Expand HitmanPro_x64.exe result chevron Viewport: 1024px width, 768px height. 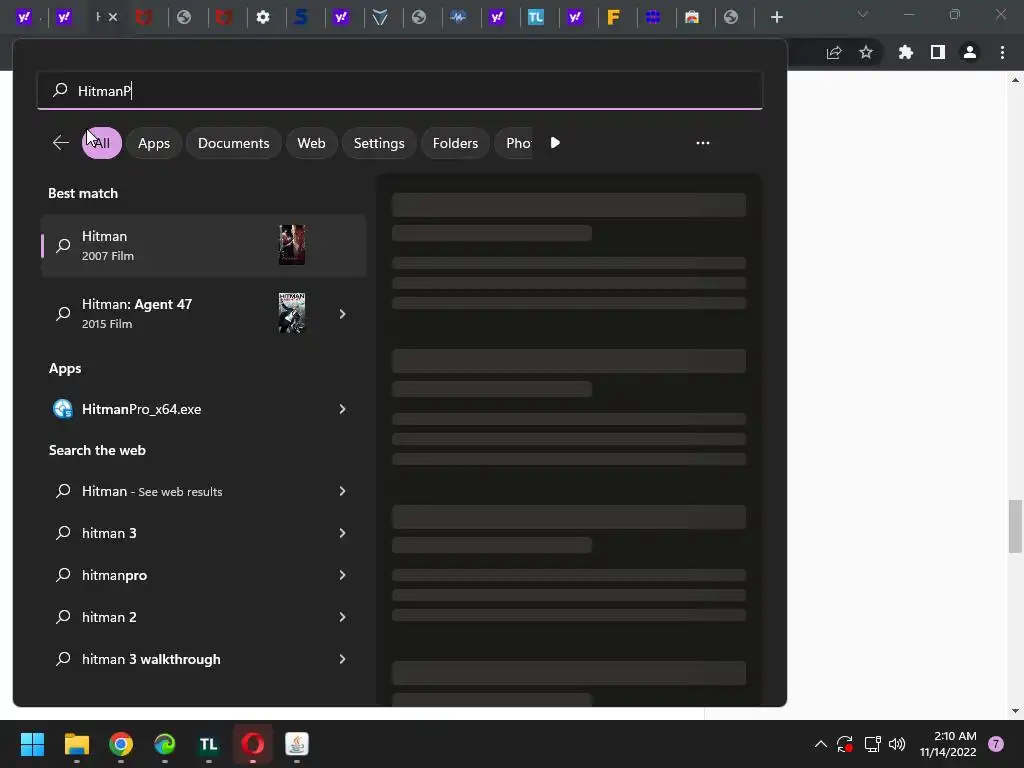click(342, 409)
